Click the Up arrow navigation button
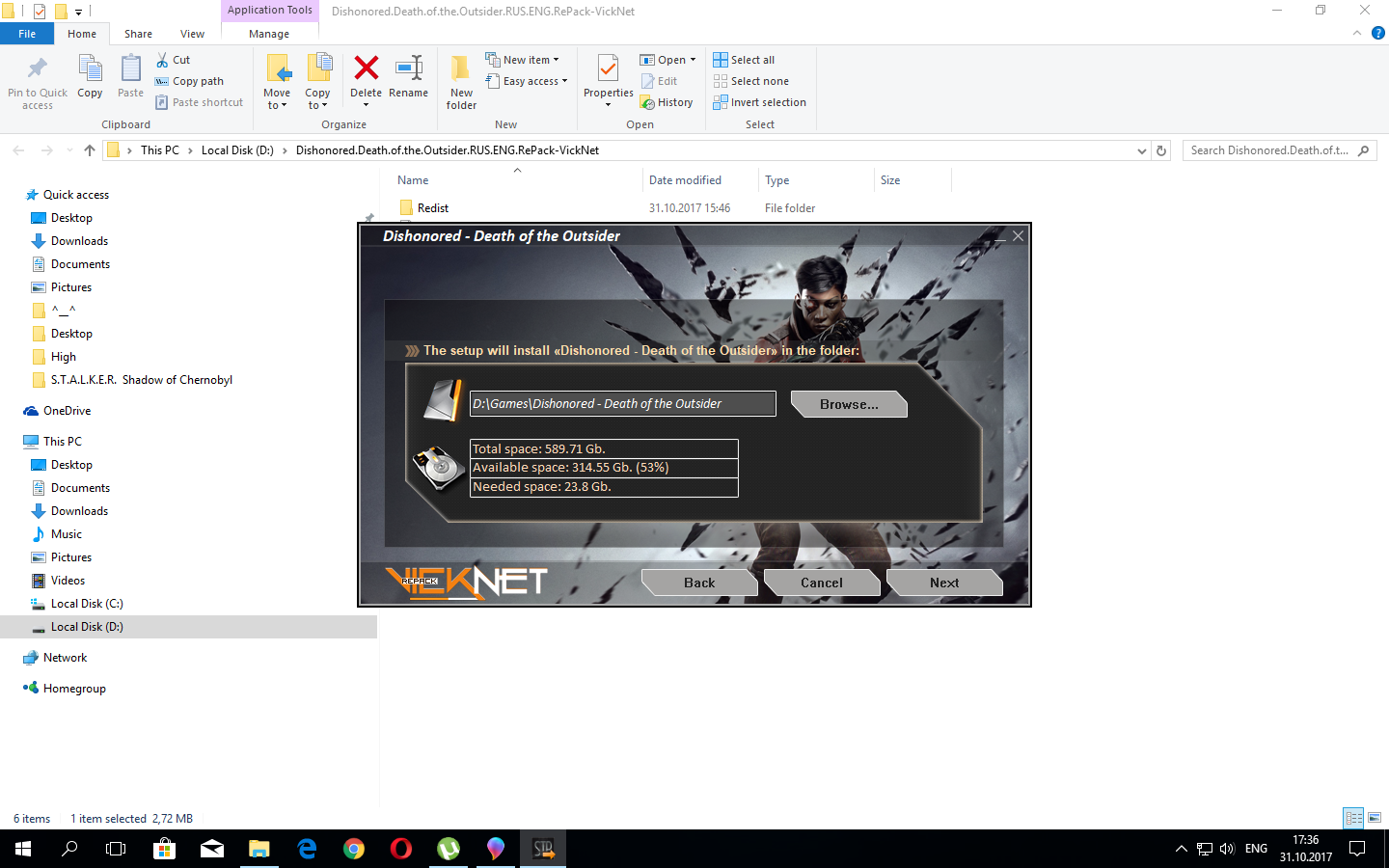The image size is (1389, 868). tap(90, 150)
